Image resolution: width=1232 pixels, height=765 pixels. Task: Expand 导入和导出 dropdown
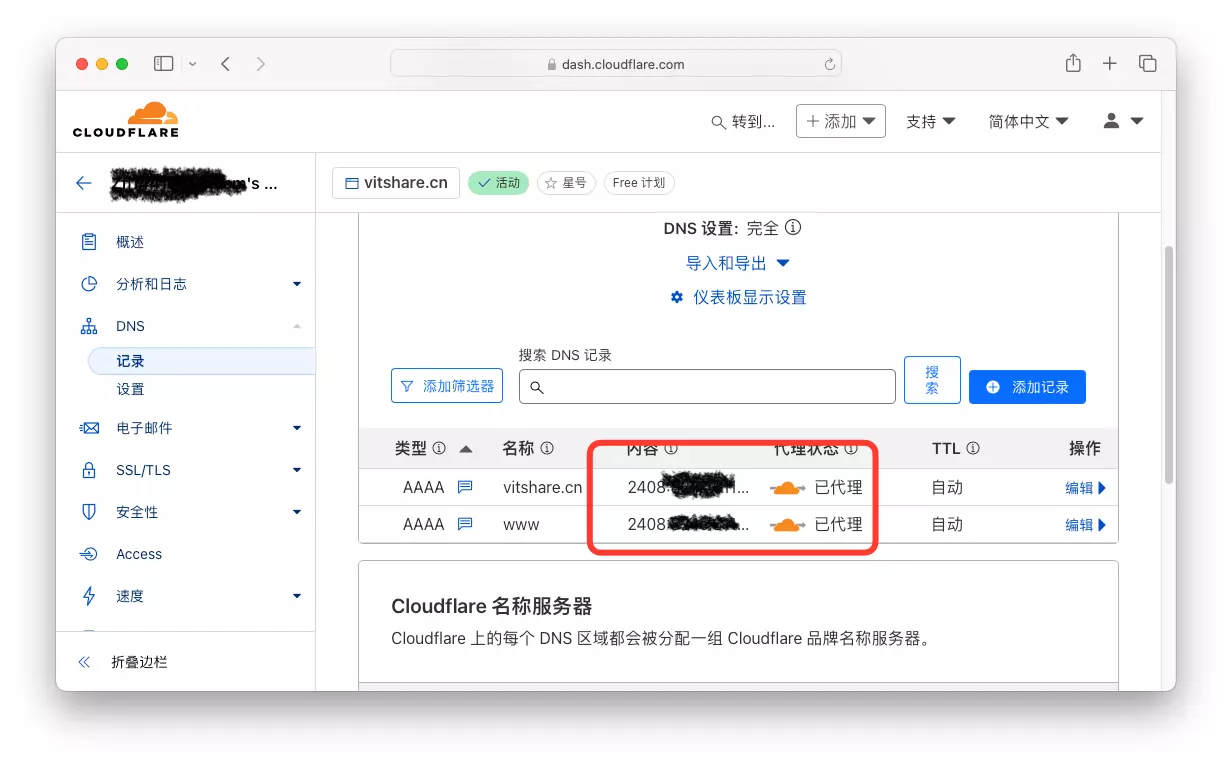738,263
